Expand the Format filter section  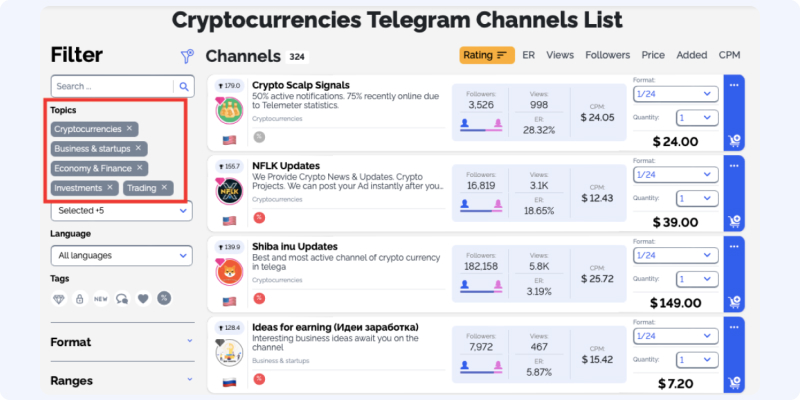pyautogui.click(x=122, y=342)
